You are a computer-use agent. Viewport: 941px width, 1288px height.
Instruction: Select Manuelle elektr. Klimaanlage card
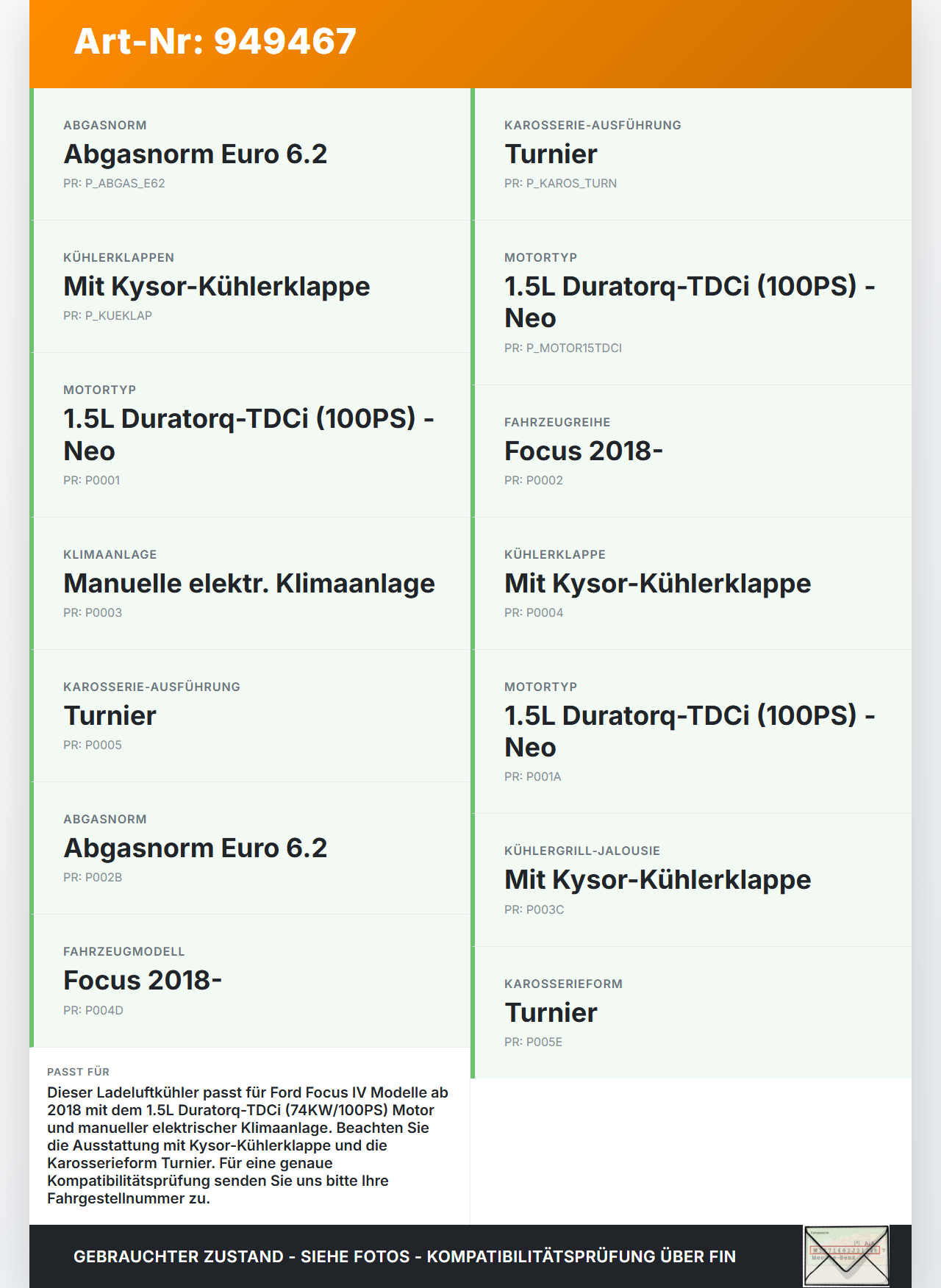(x=251, y=583)
